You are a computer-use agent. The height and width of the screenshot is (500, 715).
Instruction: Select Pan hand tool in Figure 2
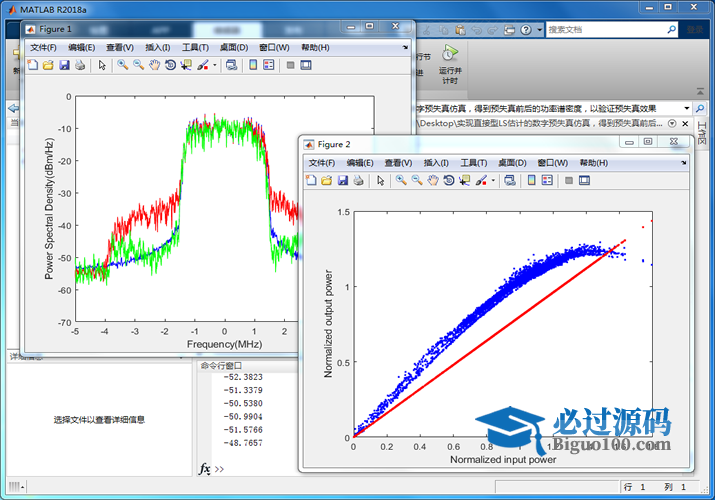433,180
